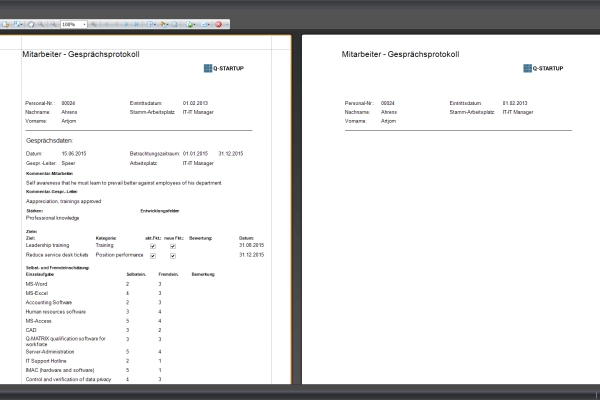The image size is (600, 400).
Task: Go to the previous page
Action: click(x=116, y=24)
